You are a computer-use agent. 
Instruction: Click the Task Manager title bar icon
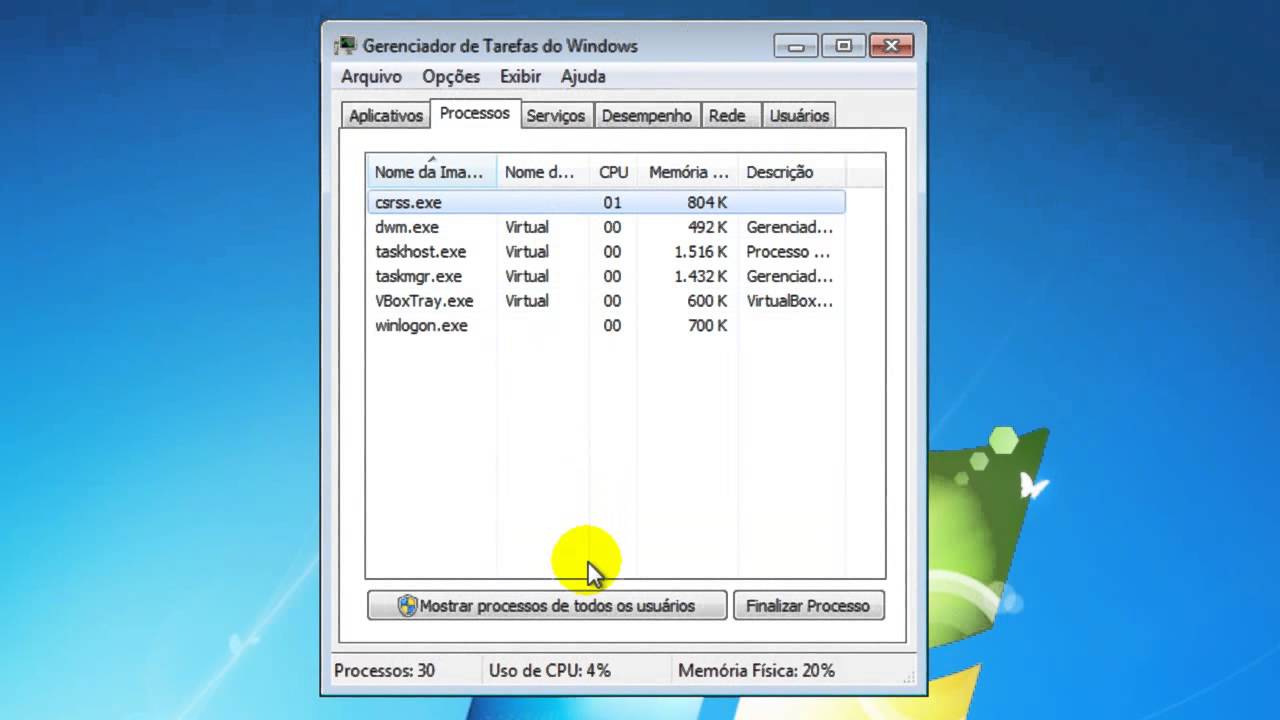tap(345, 46)
